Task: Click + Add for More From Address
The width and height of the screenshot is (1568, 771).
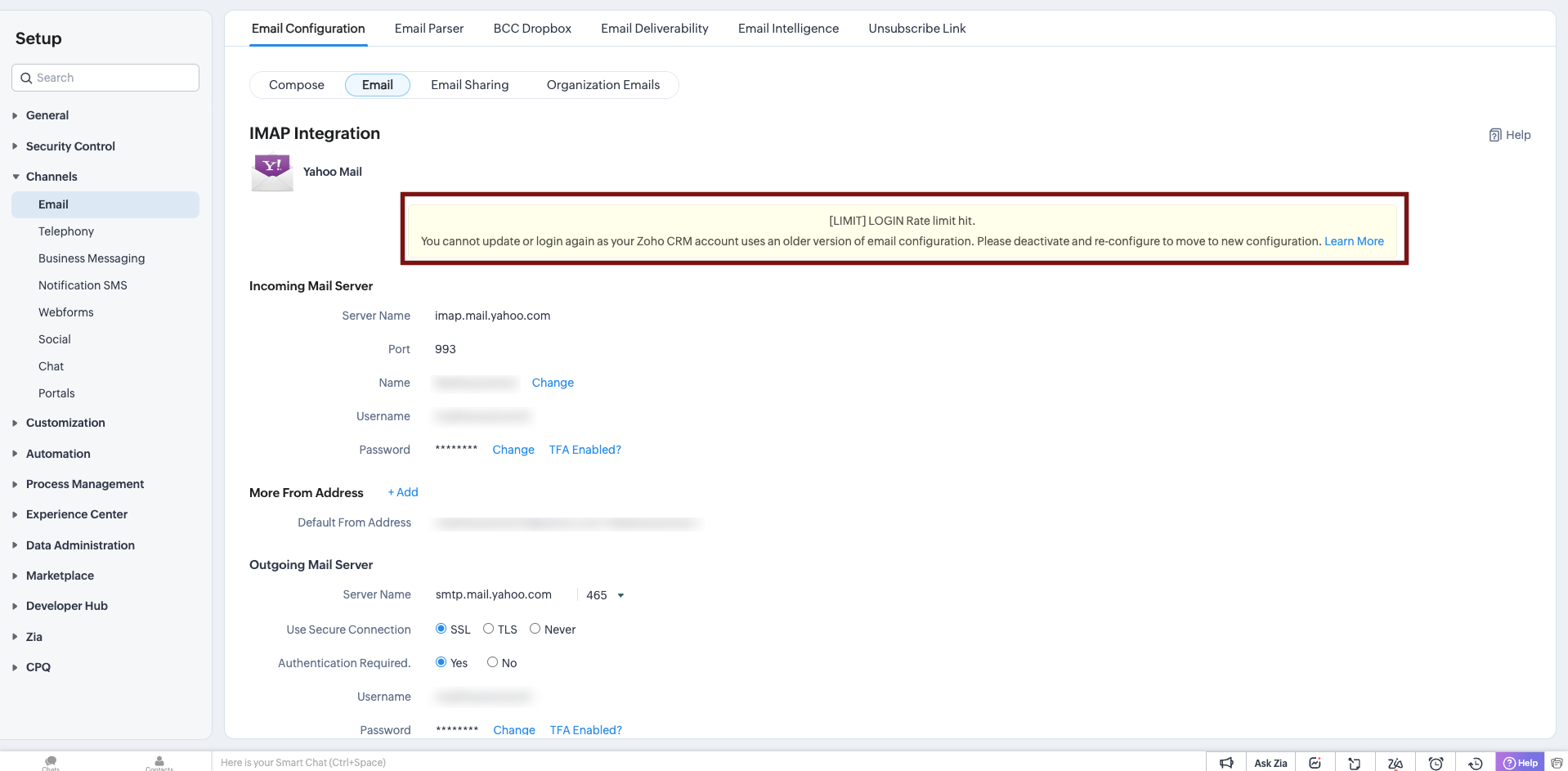Action: (403, 492)
